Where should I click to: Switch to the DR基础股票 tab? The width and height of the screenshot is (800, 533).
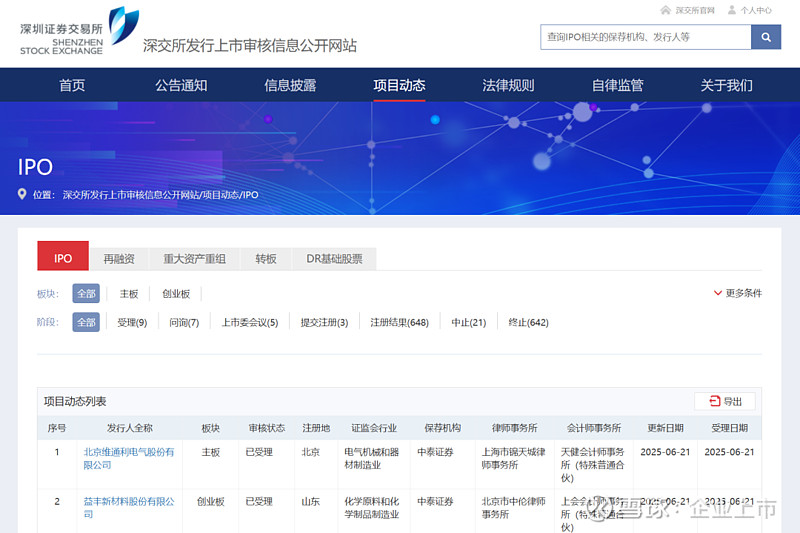click(334, 259)
